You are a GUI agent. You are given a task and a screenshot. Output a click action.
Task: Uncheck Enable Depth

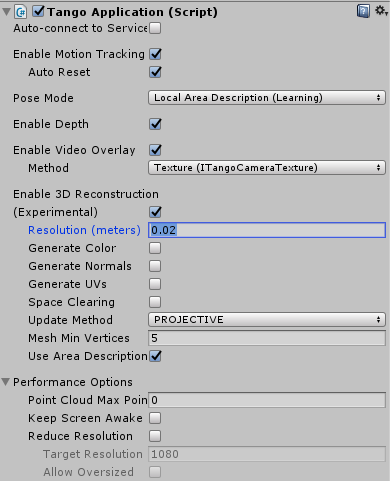155,124
